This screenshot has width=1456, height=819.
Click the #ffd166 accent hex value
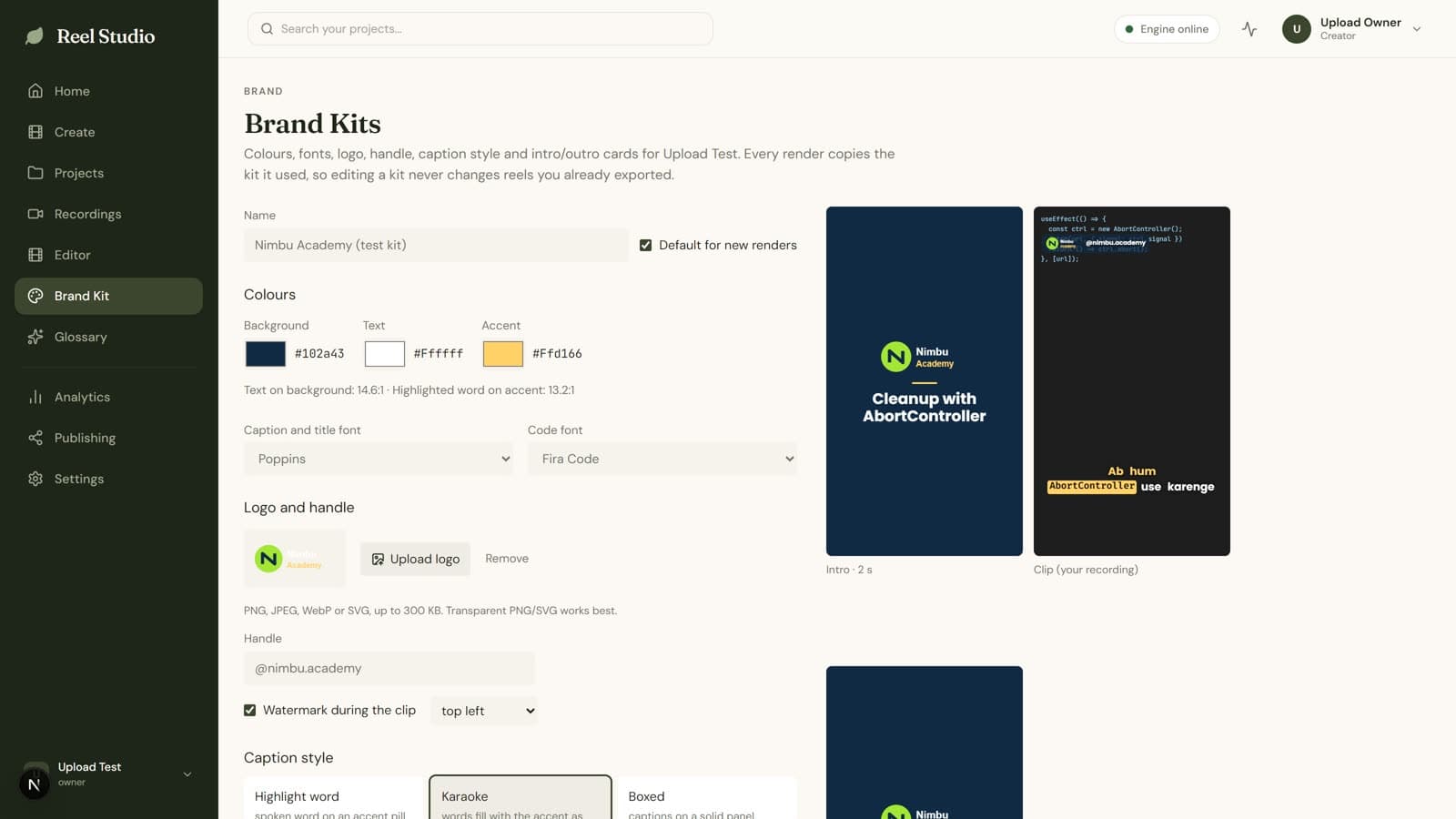coord(557,354)
